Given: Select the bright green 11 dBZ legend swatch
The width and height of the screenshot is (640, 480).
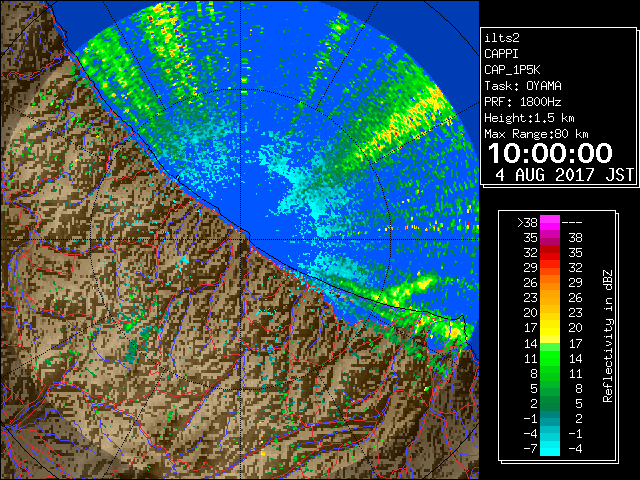Looking at the screenshot, I should click(550, 358).
